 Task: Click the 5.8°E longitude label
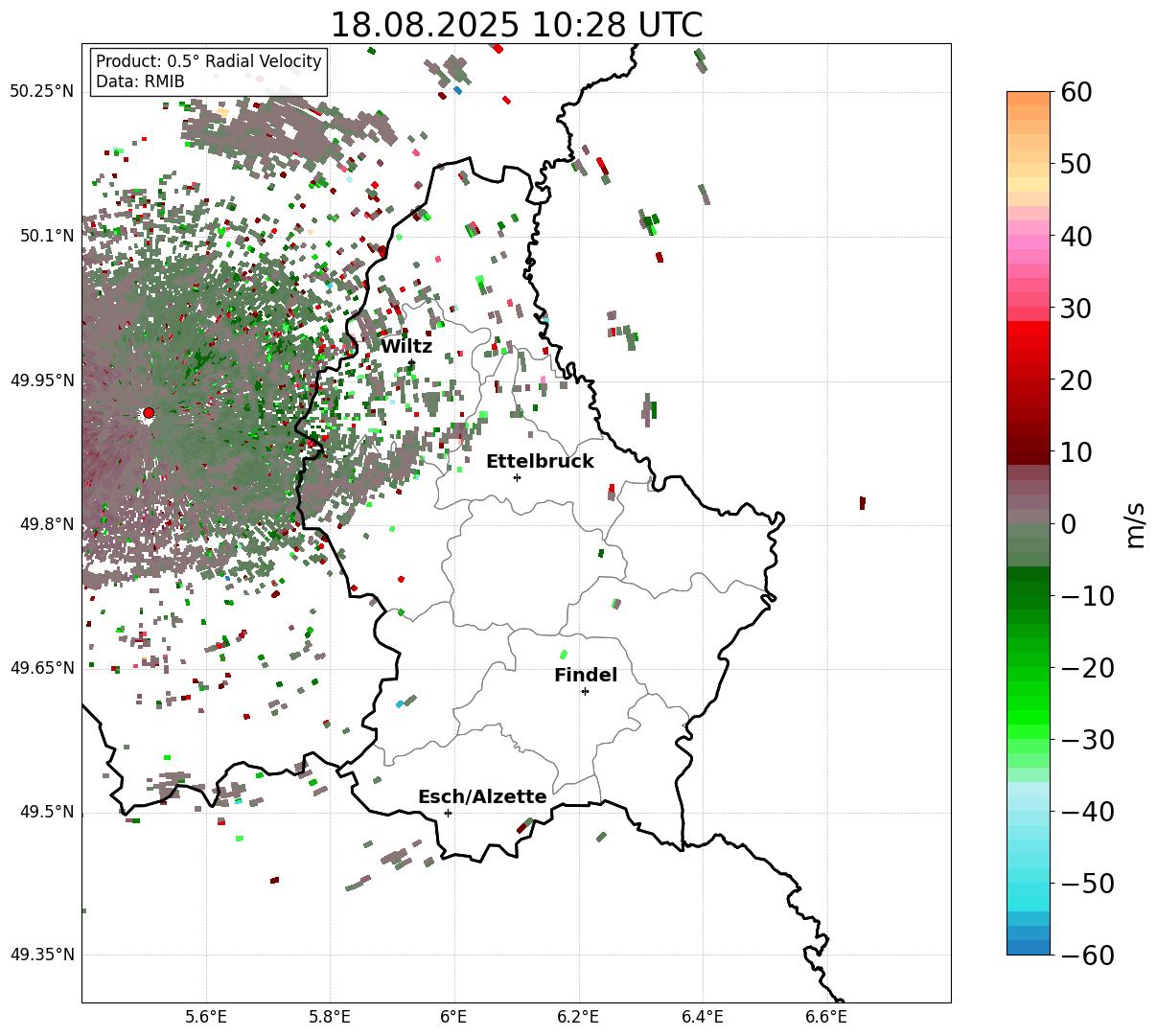(330, 1017)
